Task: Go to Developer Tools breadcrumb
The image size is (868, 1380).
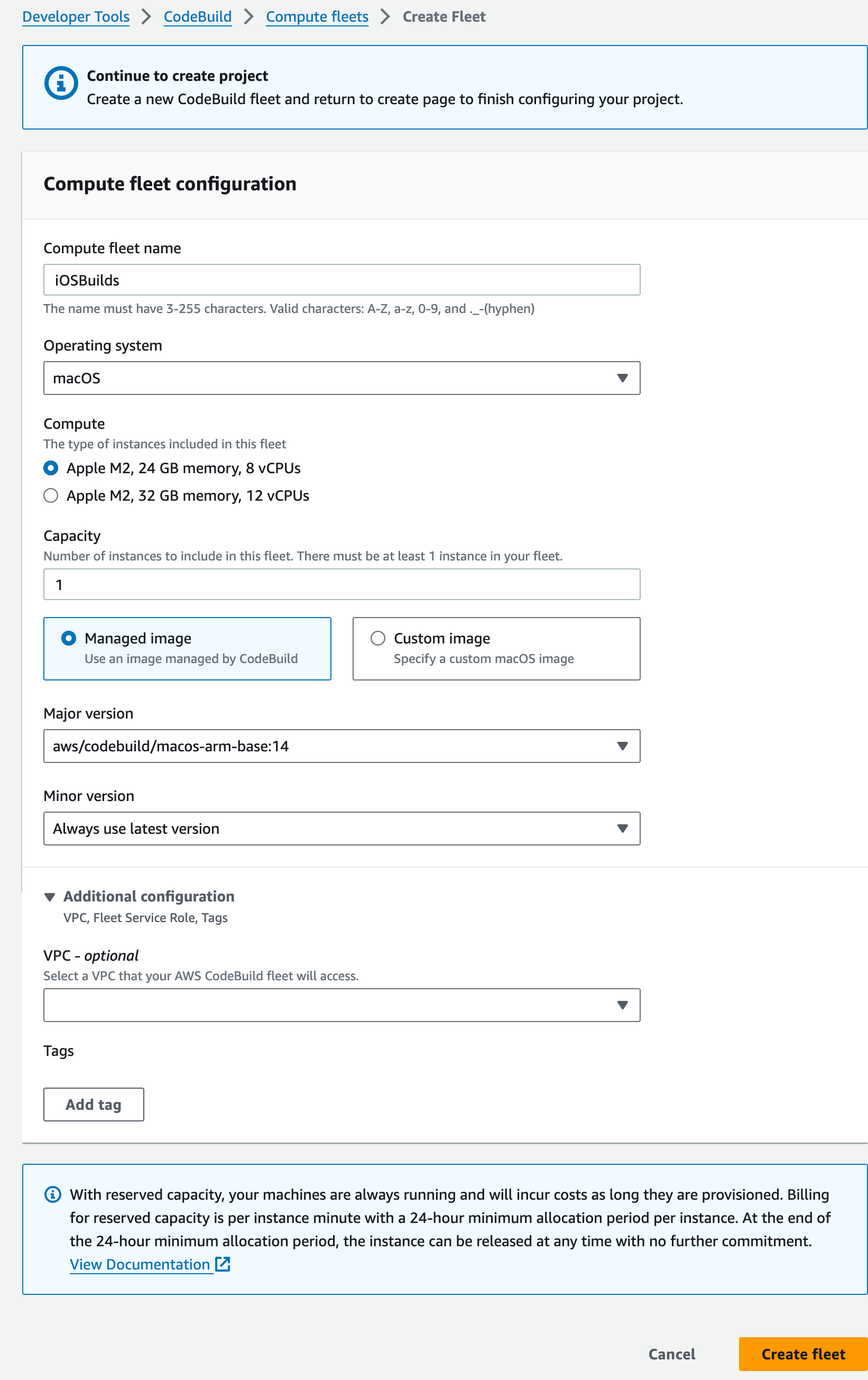Action: click(x=76, y=16)
